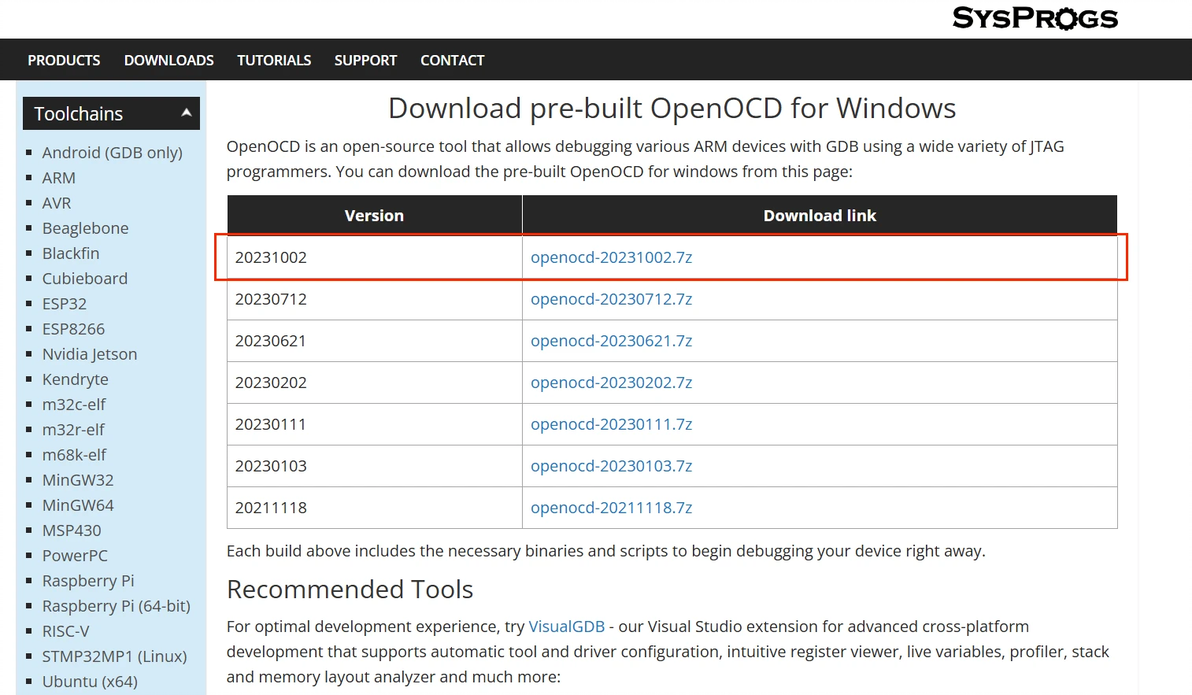The width and height of the screenshot is (1192, 695).
Task: Download openocd-20230712.7z
Action: 611,299
